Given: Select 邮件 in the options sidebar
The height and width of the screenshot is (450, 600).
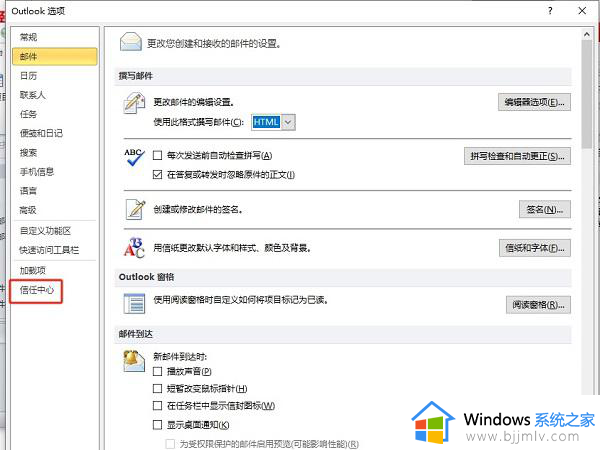Looking at the screenshot, I should pos(55,57).
